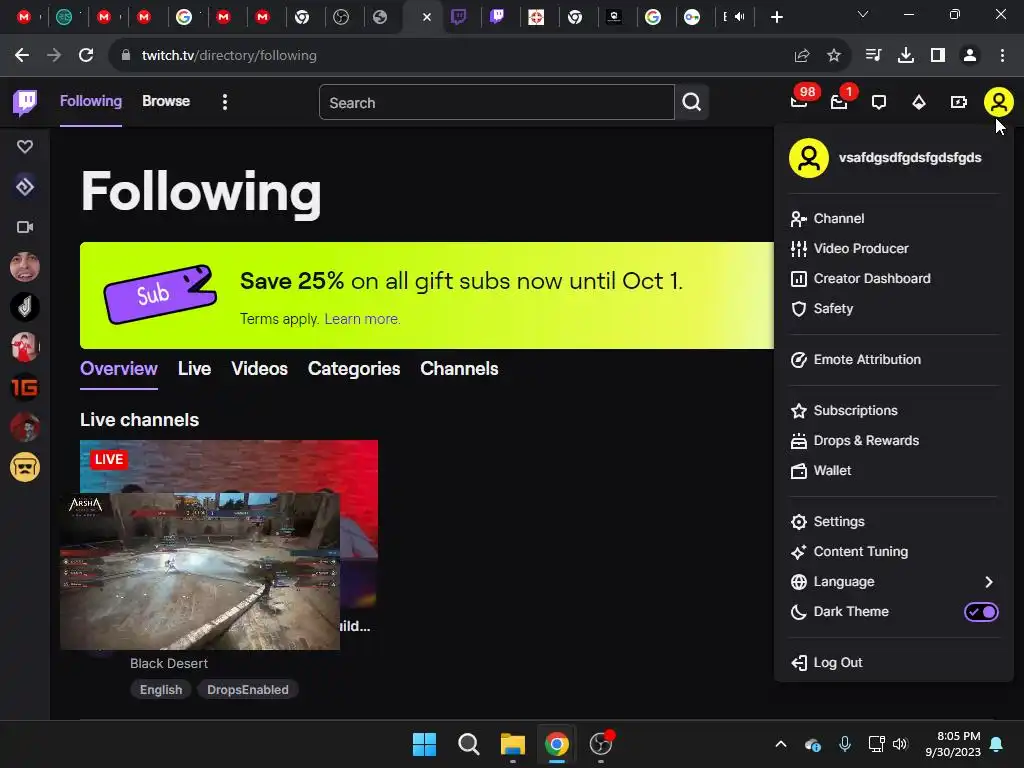Open the first face avatar channel in sidebar
This screenshot has height=768, width=1024.
coord(25,266)
